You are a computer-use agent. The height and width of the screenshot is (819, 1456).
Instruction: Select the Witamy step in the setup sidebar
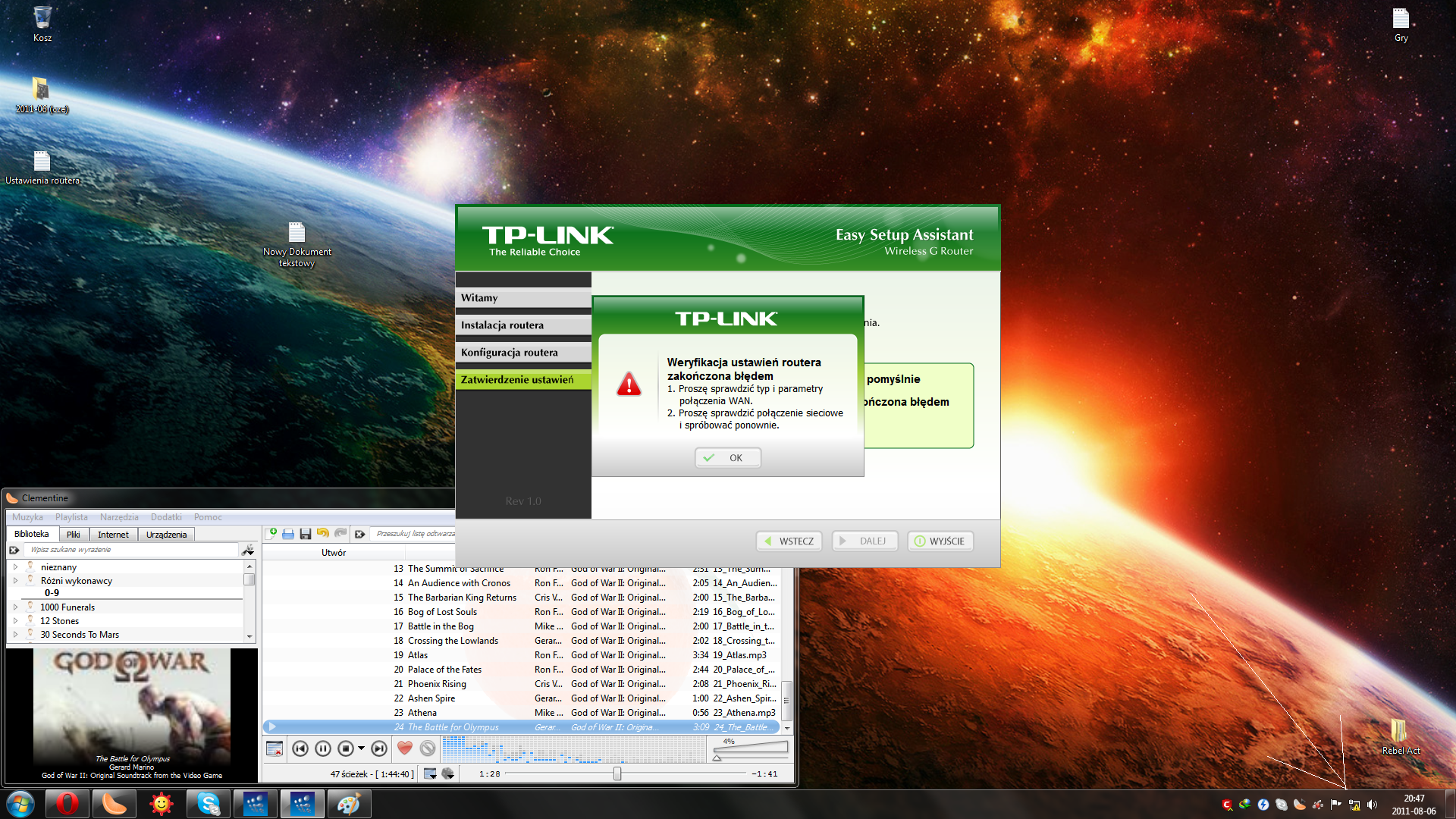pyautogui.click(x=523, y=298)
